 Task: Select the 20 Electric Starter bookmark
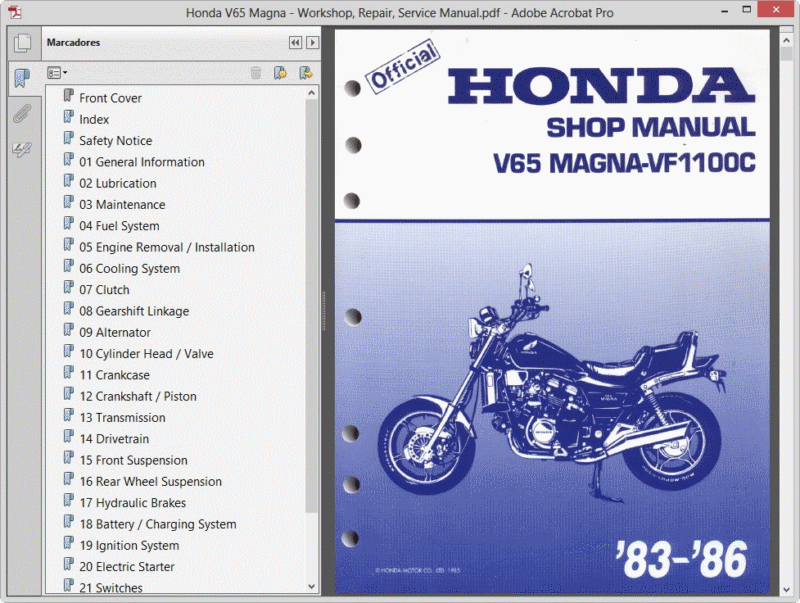click(x=127, y=567)
